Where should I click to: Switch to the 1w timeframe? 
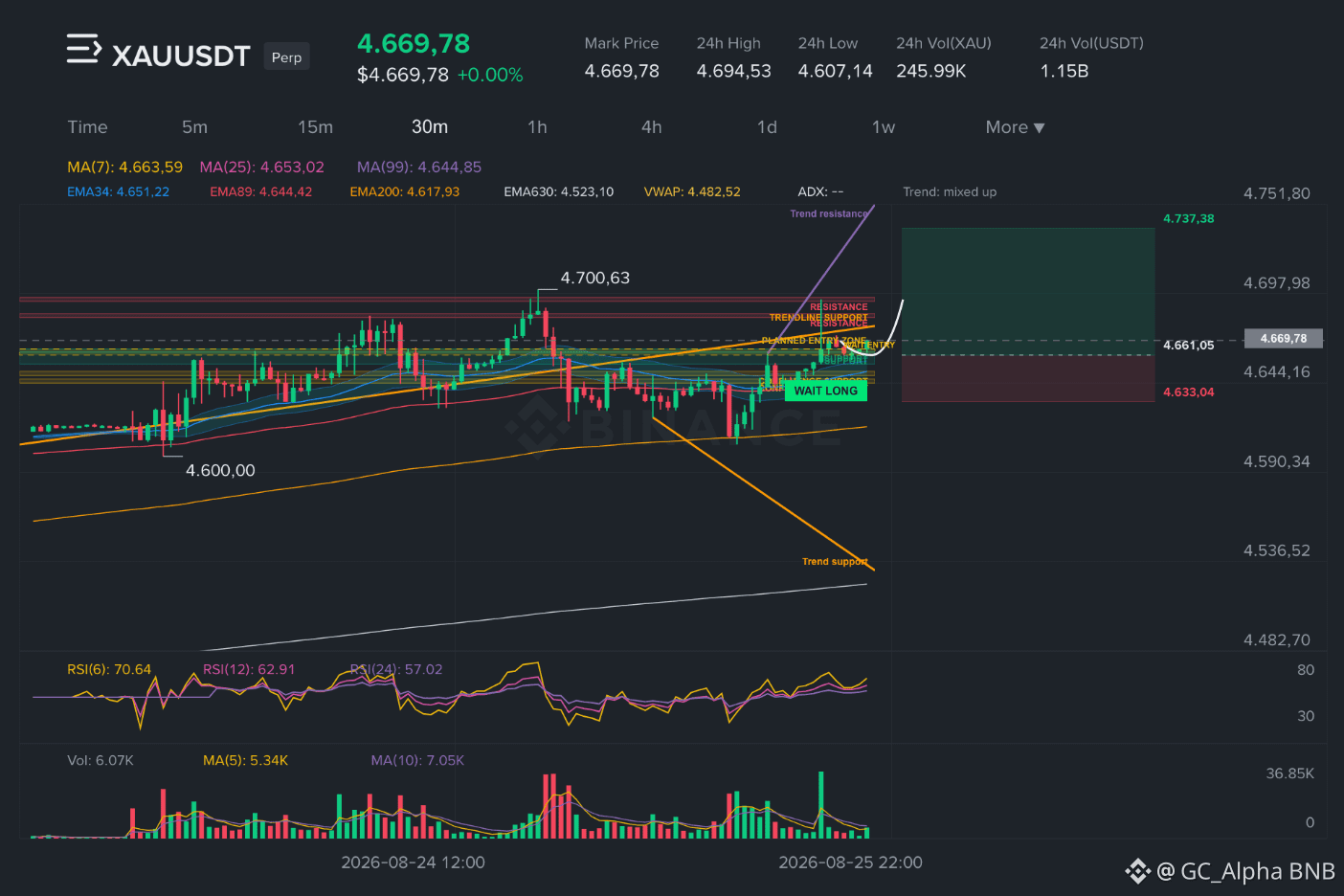tap(884, 127)
